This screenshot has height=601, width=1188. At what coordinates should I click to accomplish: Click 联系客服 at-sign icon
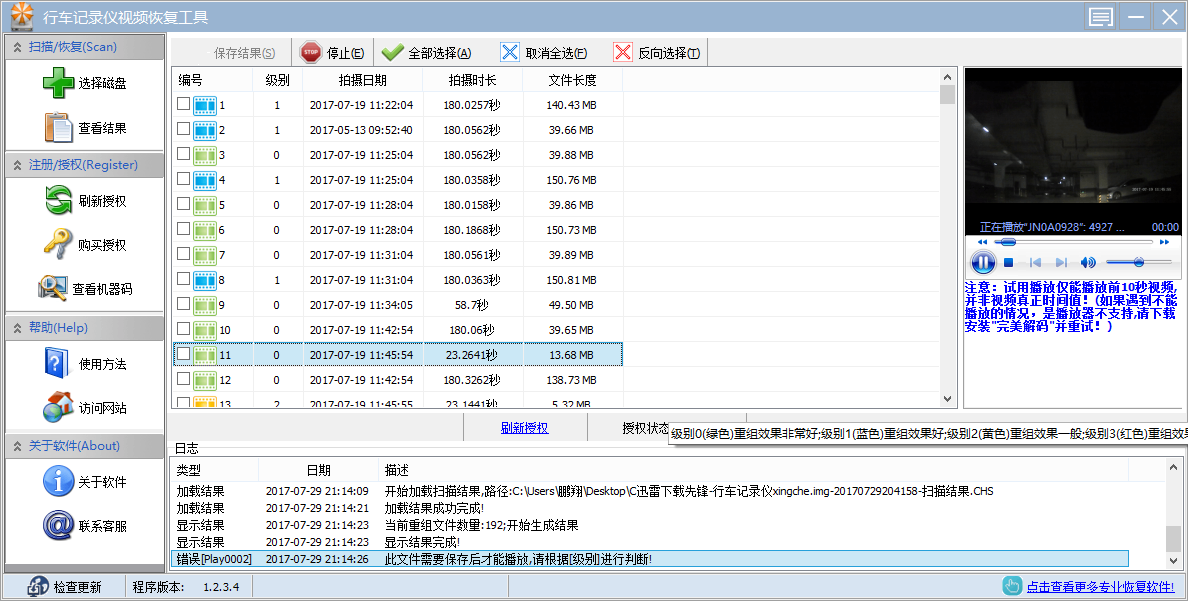tap(58, 525)
